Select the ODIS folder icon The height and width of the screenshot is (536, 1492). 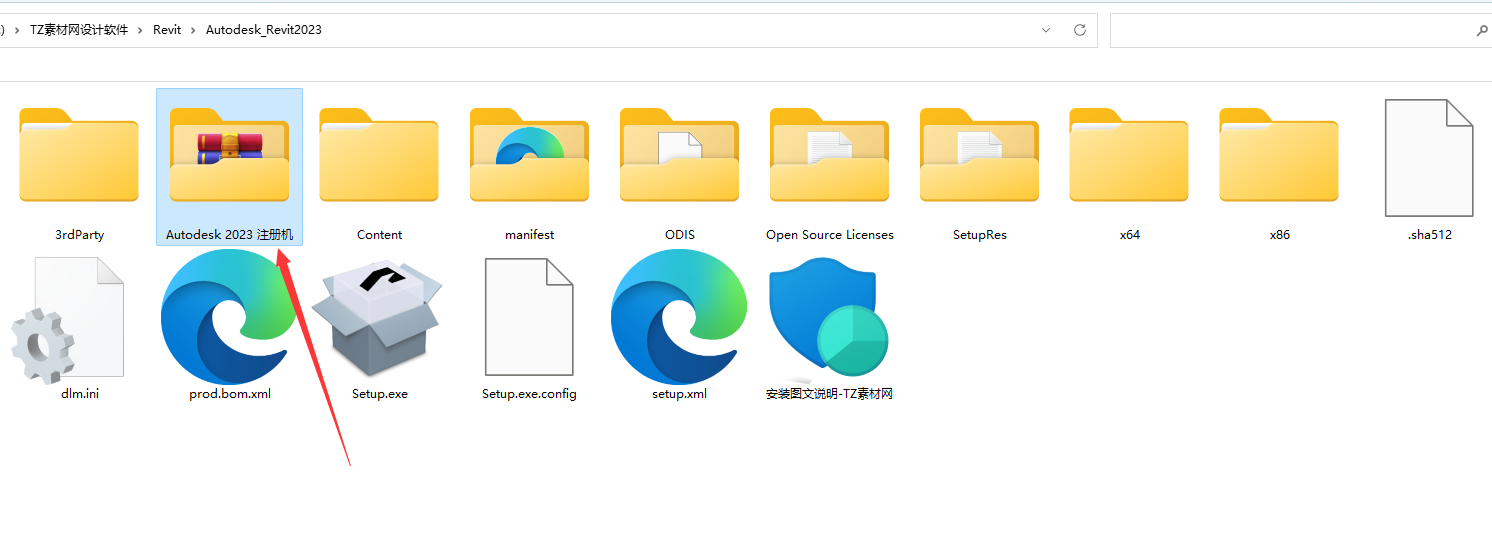(x=679, y=155)
